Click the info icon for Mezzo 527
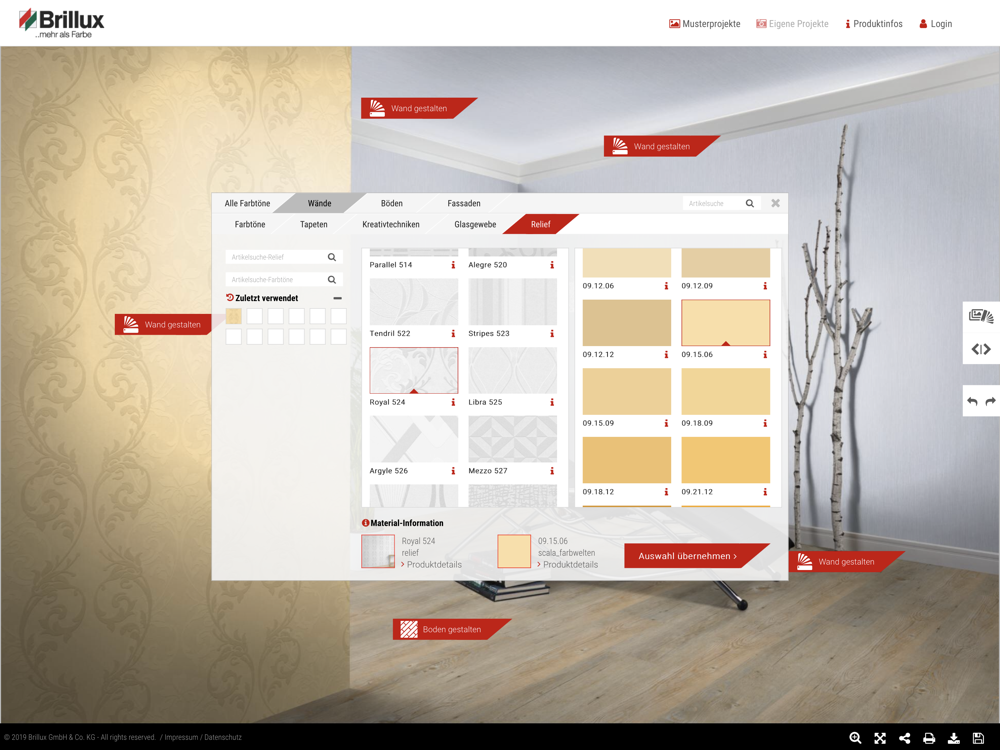The height and width of the screenshot is (750, 1000). 552,471
